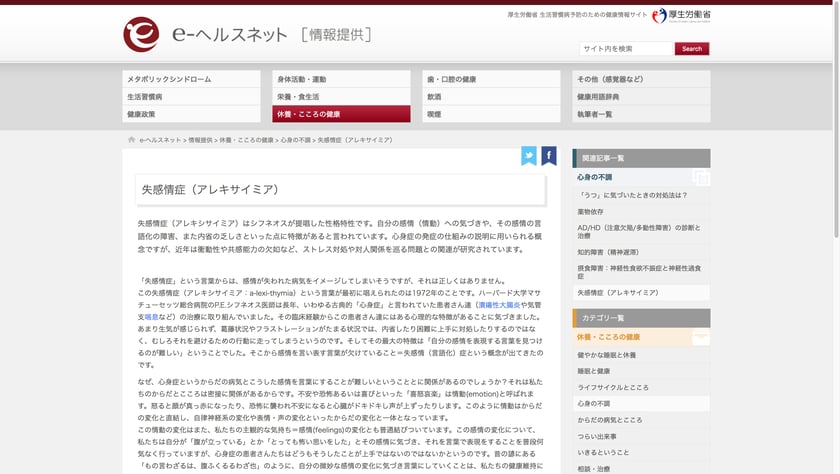Click the サイト内を検索 search field
This screenshot has height=474, width=840.
click(x=626, y=49)
